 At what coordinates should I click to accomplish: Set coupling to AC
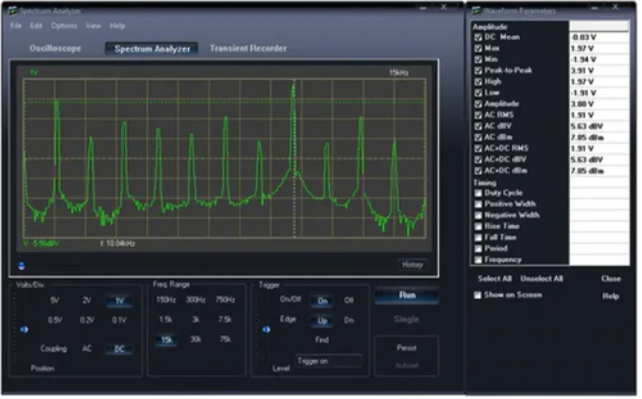[87, 349]
